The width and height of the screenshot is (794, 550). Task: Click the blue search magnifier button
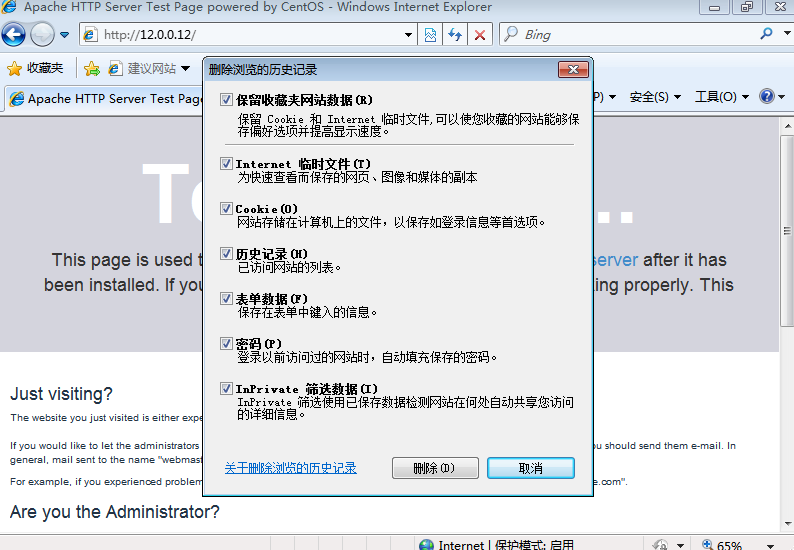767,34
